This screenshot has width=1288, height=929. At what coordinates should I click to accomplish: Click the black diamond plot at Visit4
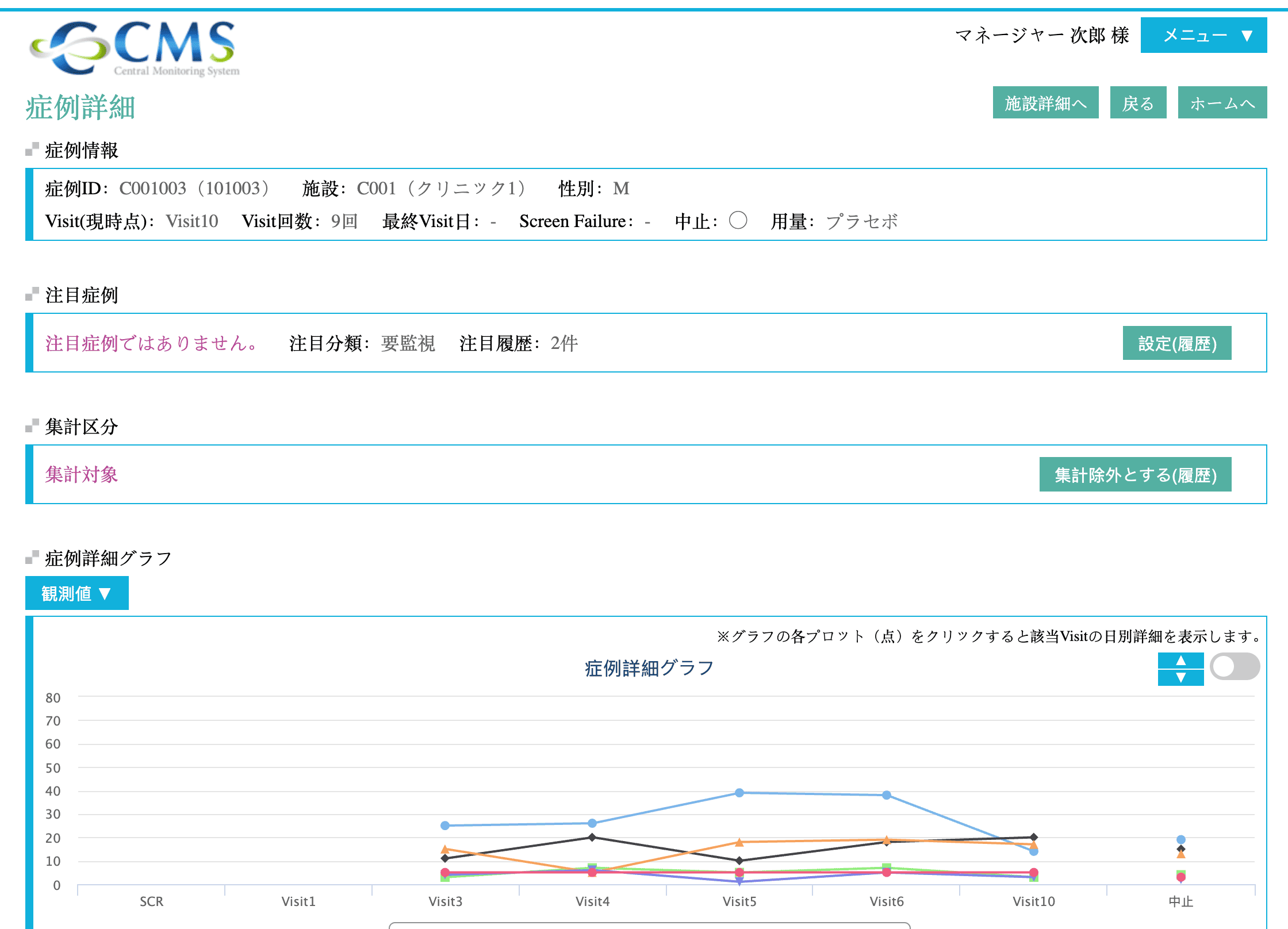(x=592, y=837)
